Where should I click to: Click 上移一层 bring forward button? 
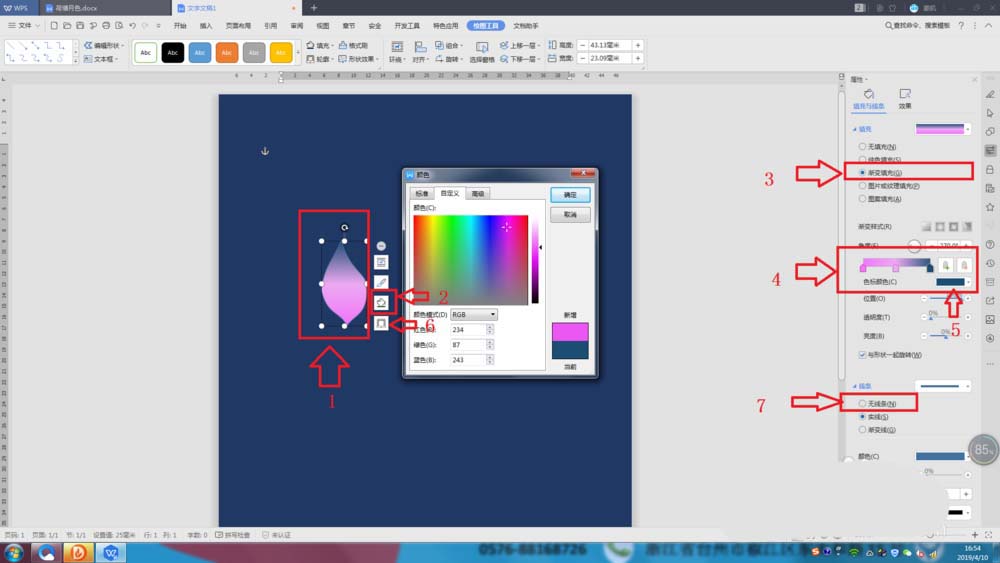pos(518,45)
